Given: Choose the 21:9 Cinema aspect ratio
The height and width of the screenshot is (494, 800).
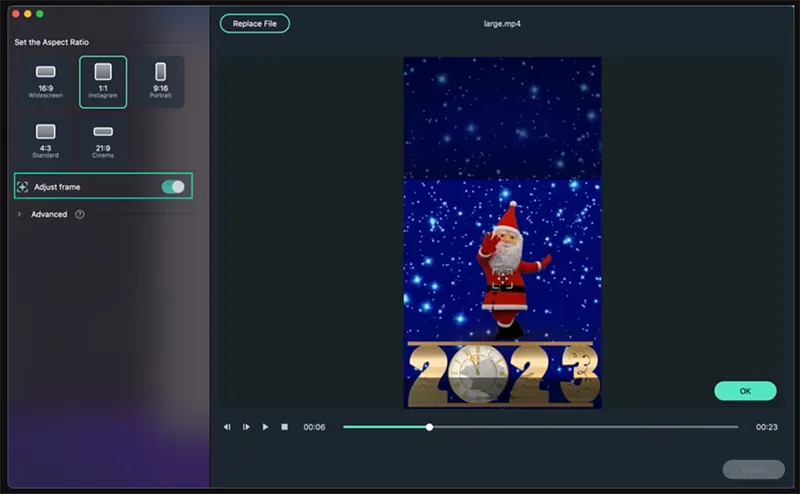Looking at the screenshot, I should [103, 141].
